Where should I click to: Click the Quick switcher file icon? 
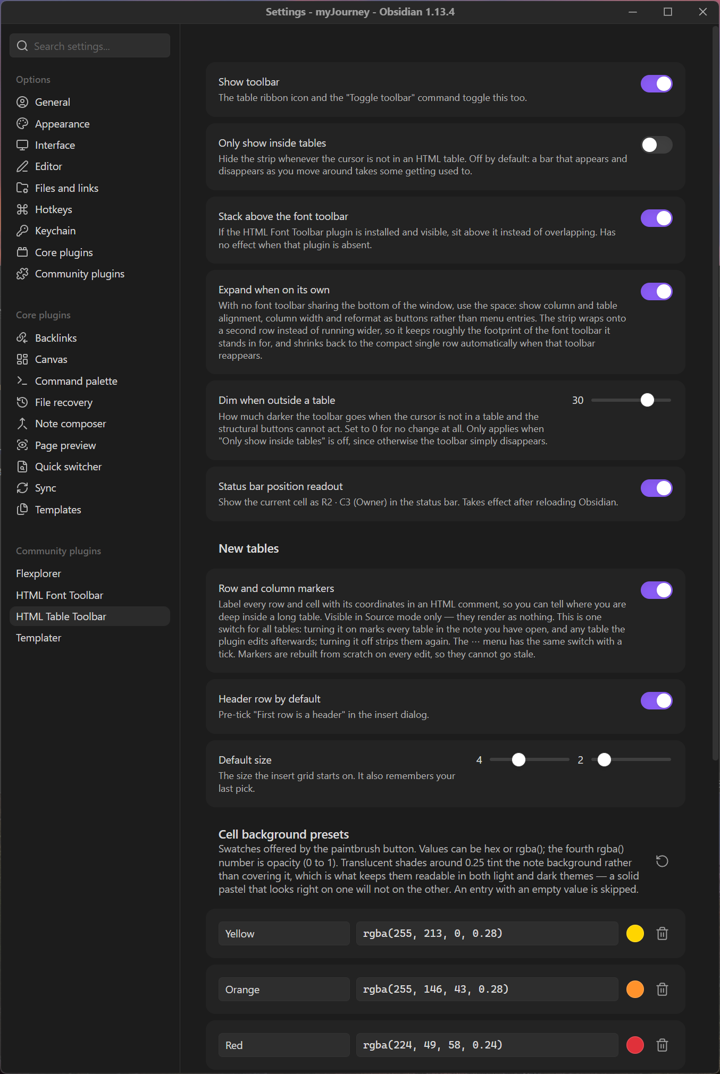[23, 467]
